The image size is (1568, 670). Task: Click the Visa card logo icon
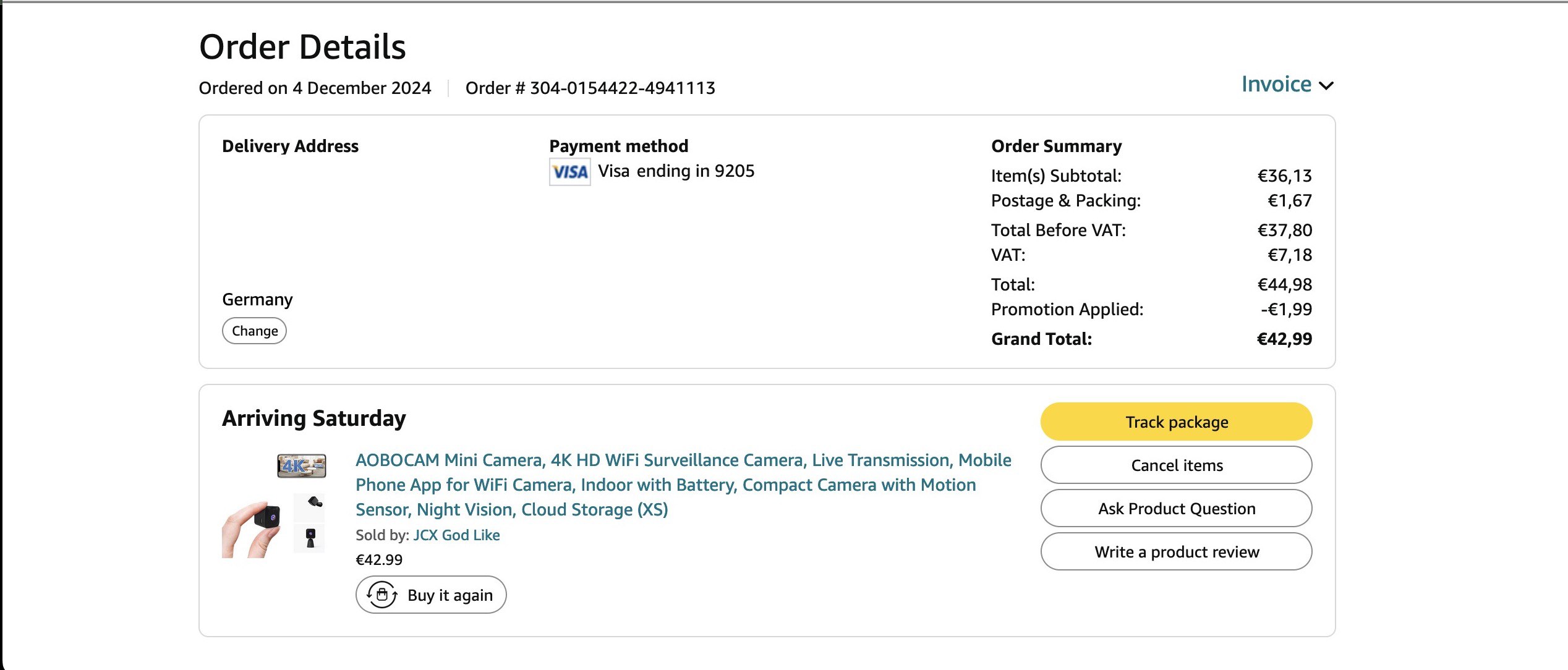coord(569,172)
